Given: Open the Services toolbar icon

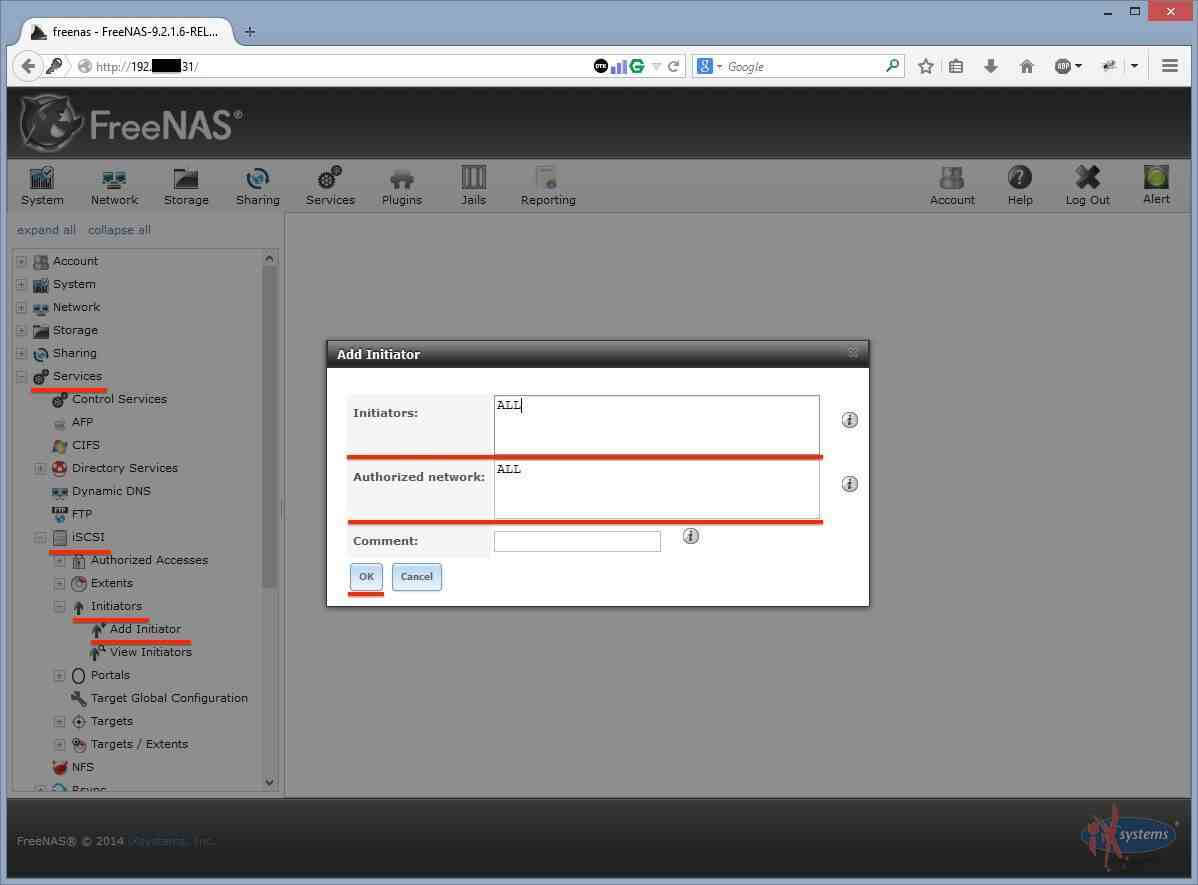Looking at the screenshot, I should [x=330, y=186].
